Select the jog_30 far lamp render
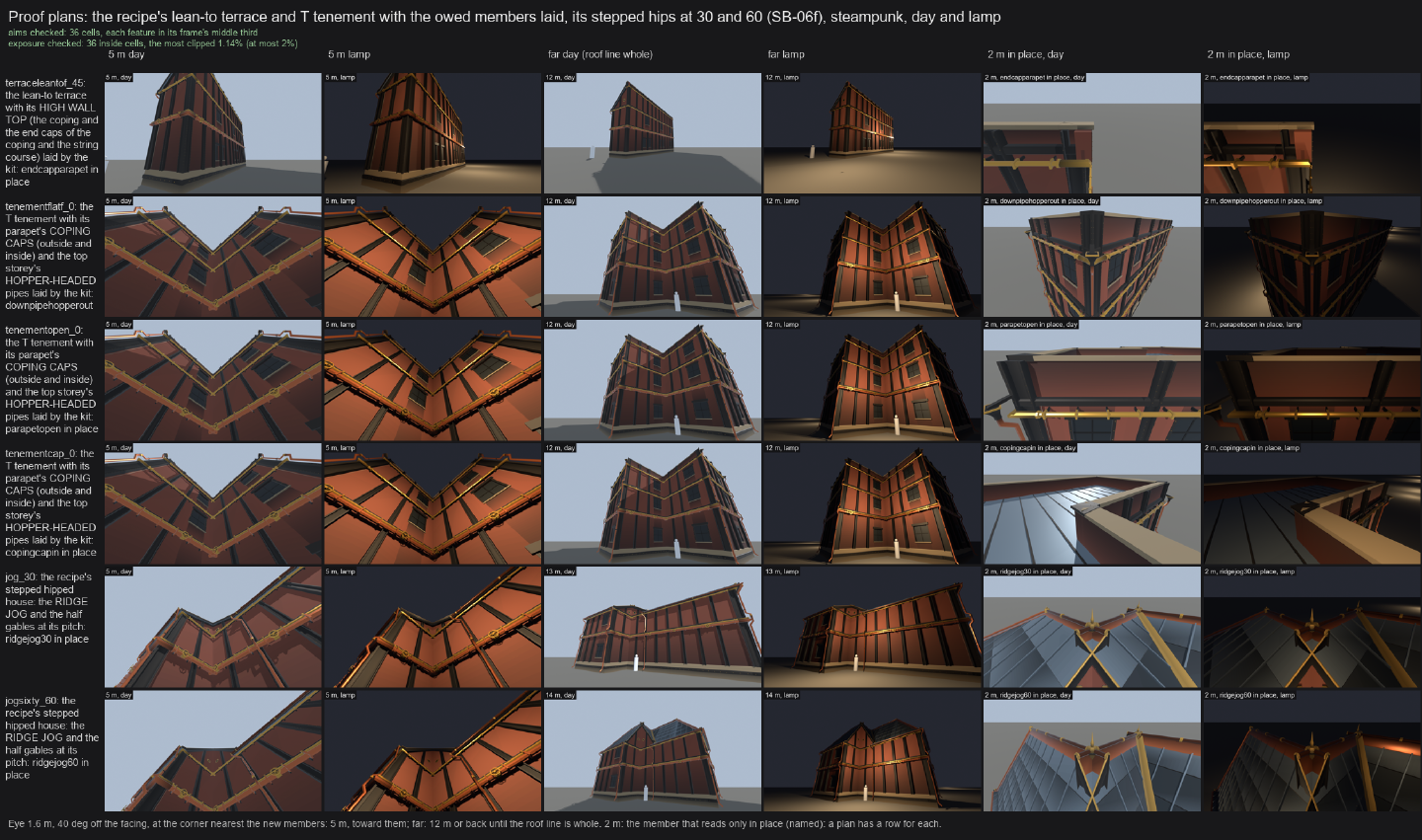 (872, 627)
